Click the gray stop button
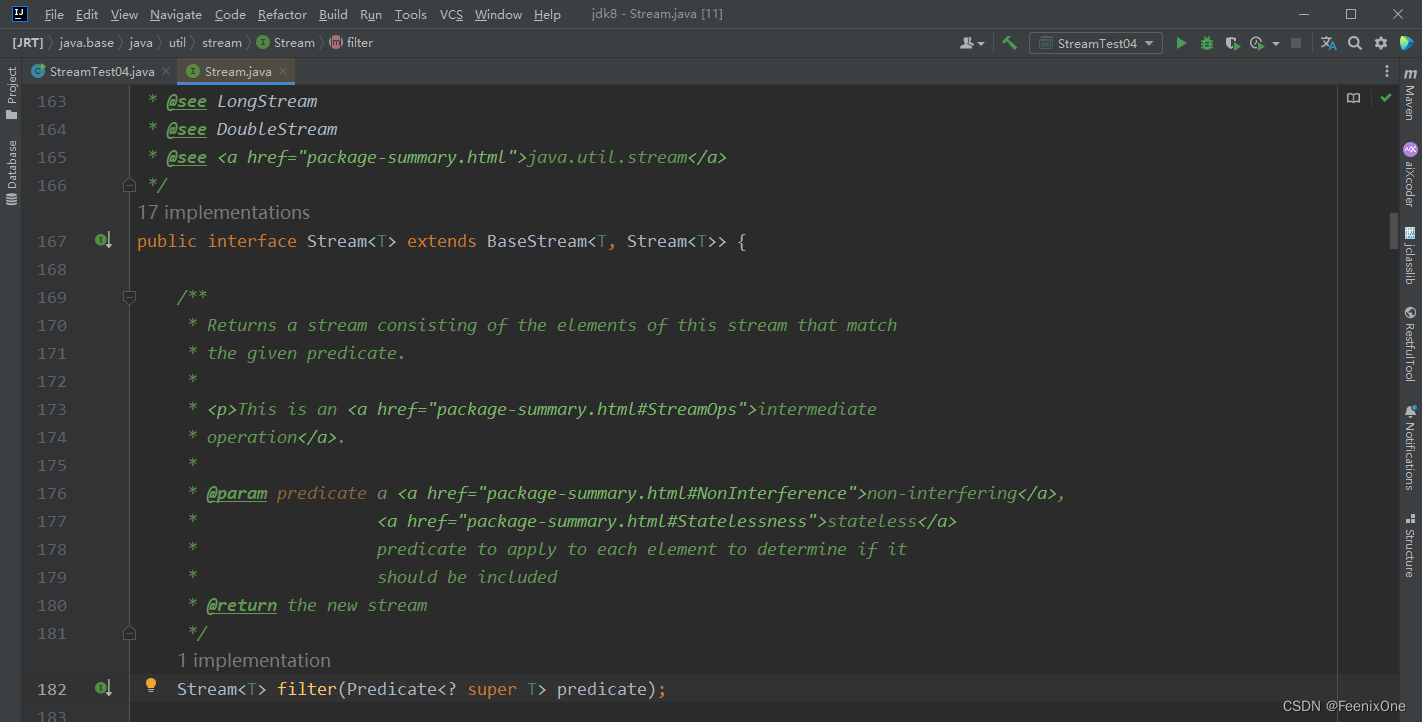 pos(1296,43)
